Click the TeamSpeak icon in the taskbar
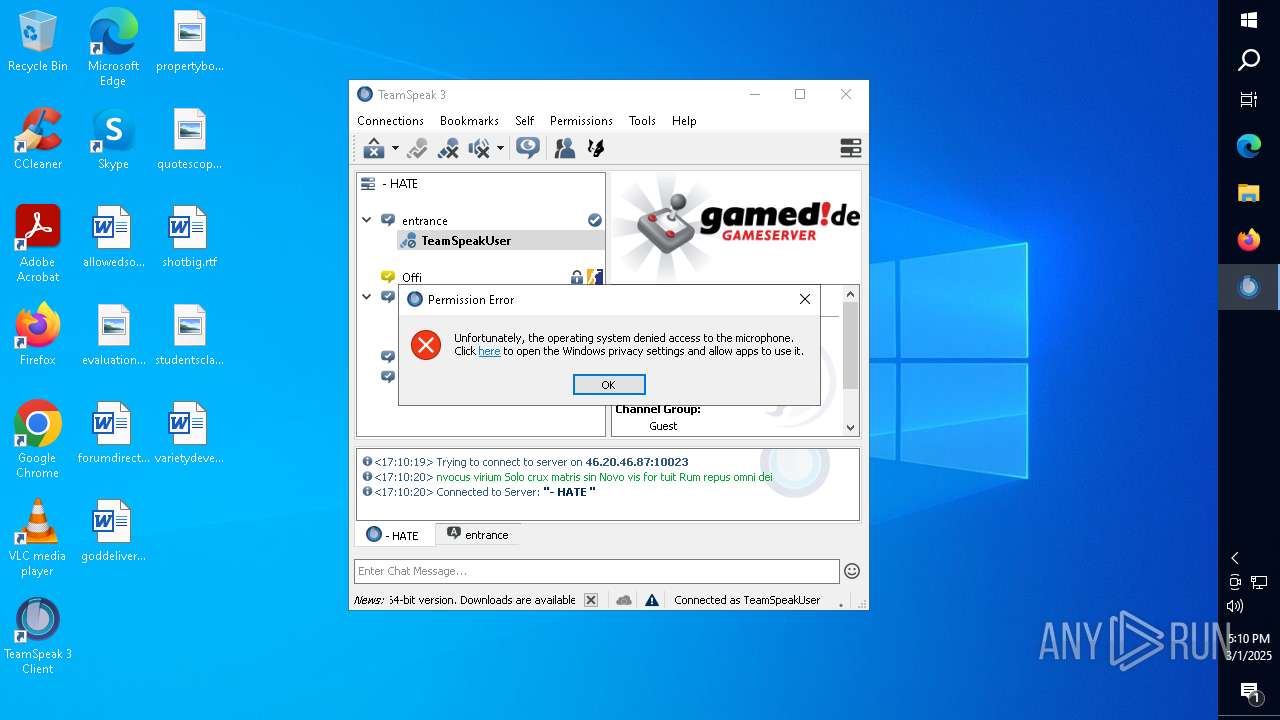The image size is (1280, 720). tap(1249, 287)
